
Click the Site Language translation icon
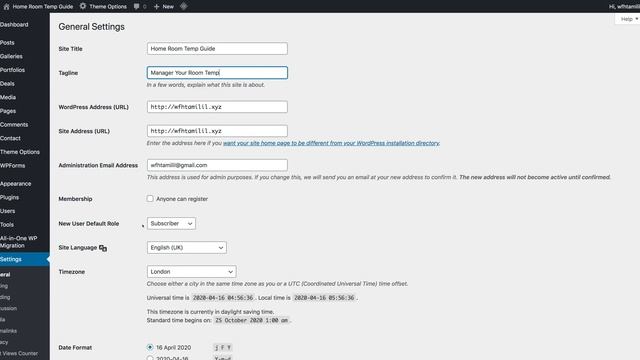click(x=103, y=248)
